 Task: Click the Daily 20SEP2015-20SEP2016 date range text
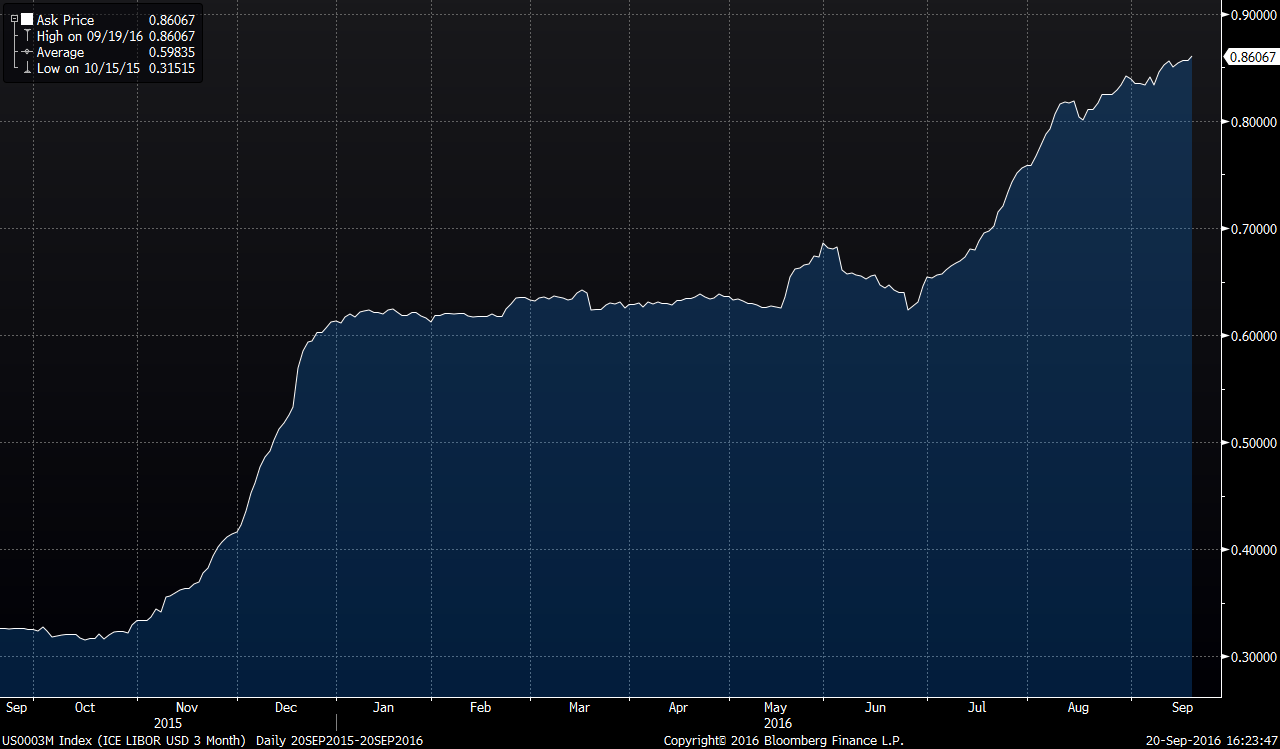339,740
